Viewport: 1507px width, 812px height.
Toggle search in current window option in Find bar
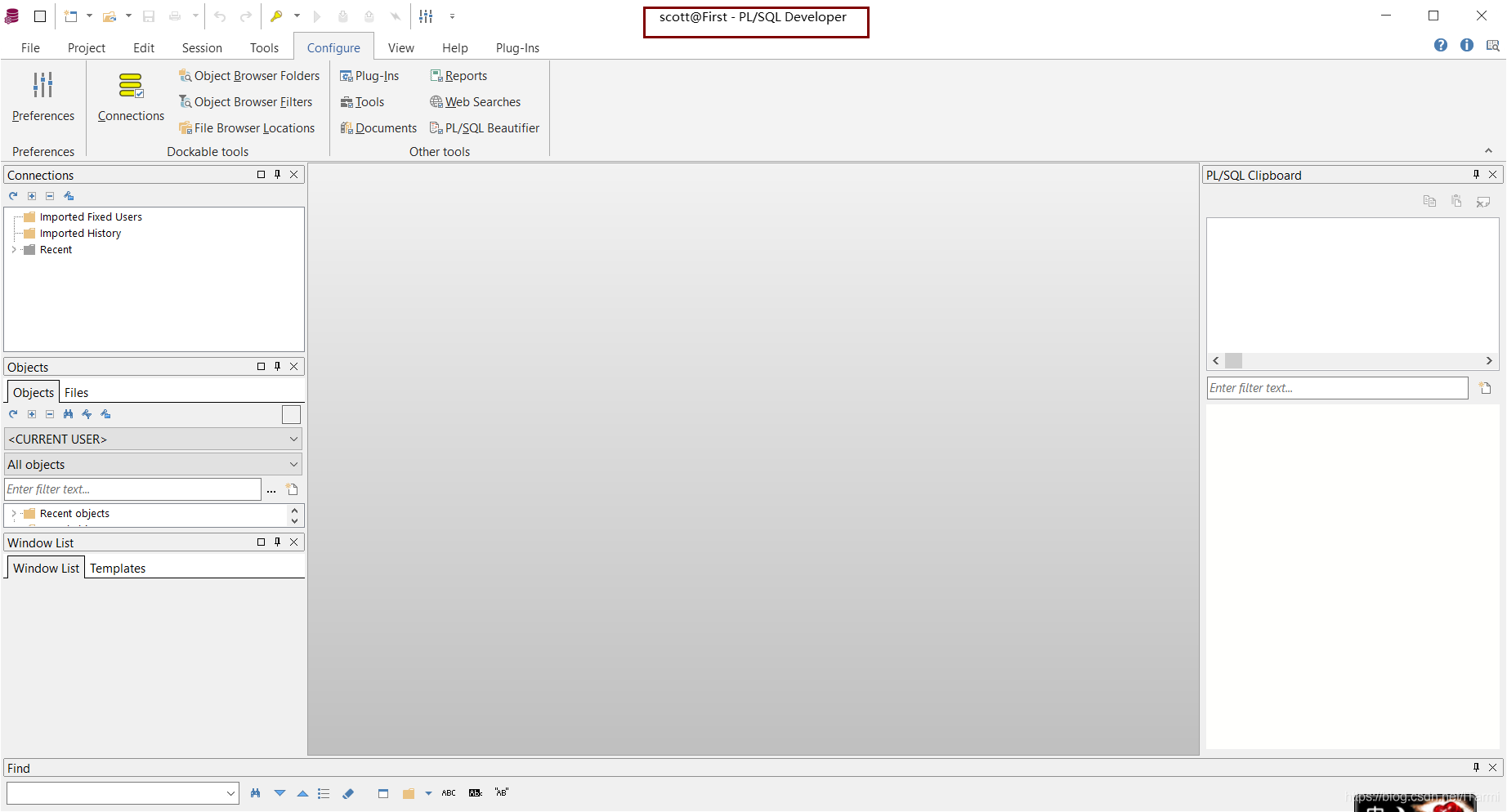(x=383, y=793)
